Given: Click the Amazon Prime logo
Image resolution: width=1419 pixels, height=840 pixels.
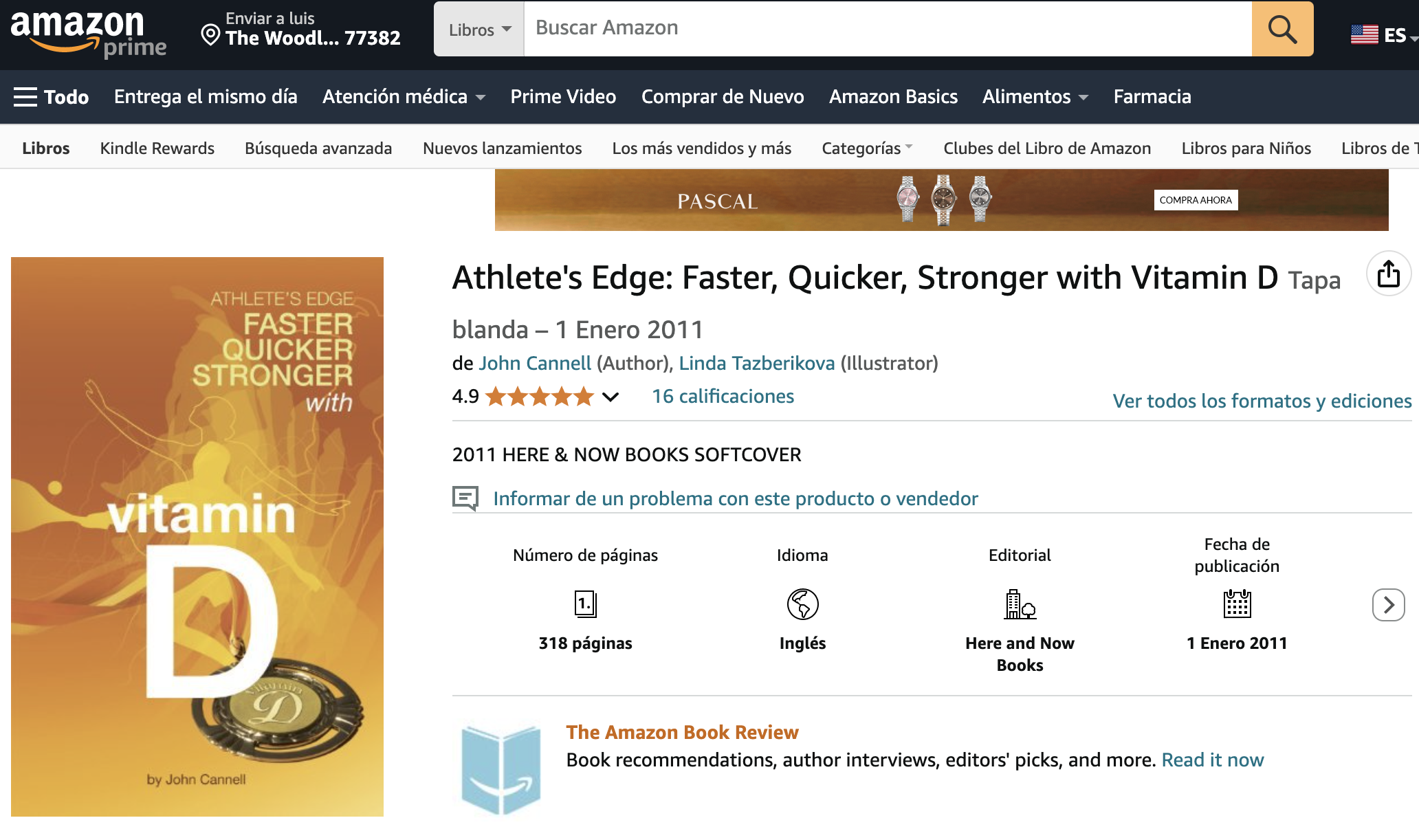Looking at the screenshot, I should click(88, 33).
